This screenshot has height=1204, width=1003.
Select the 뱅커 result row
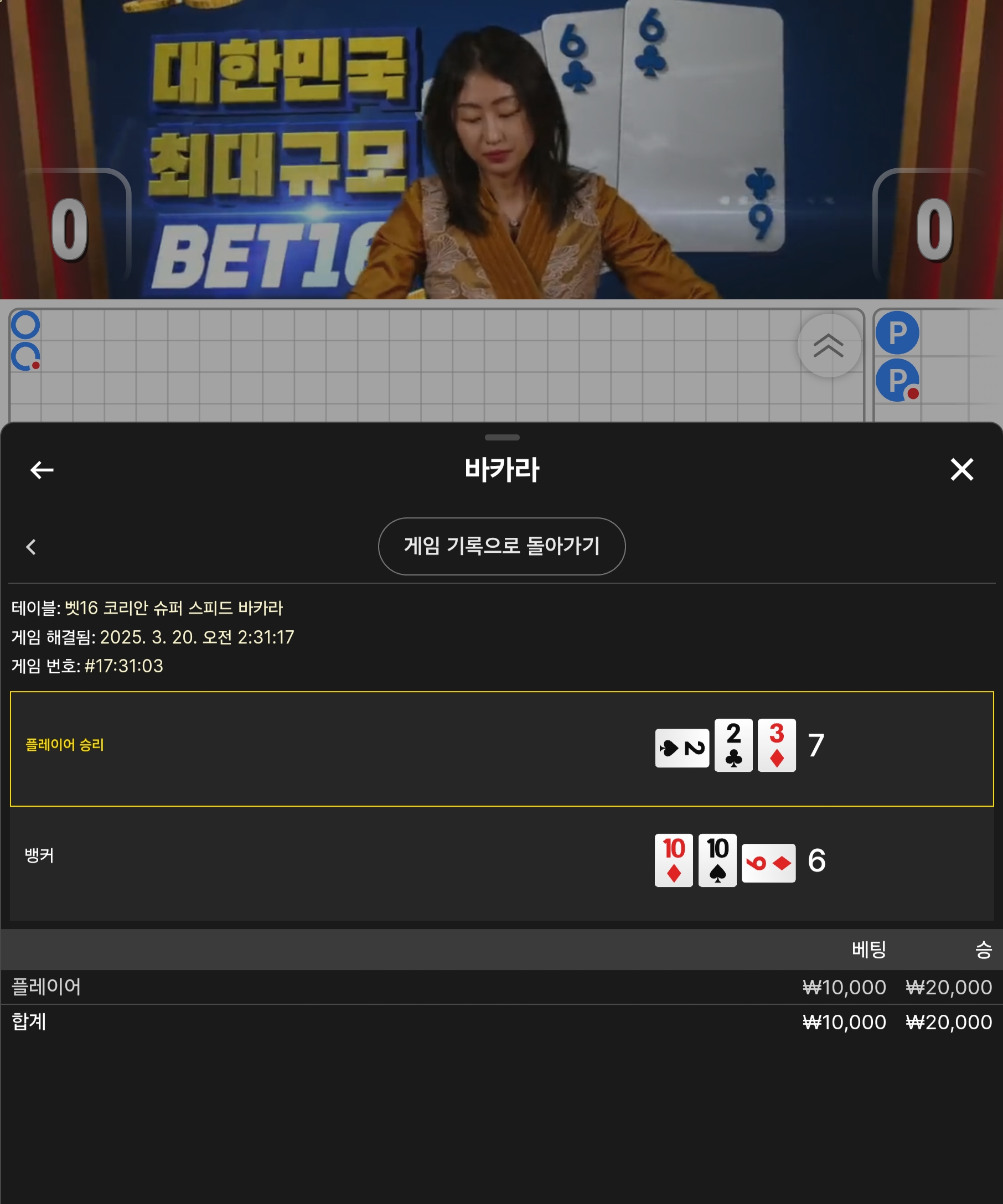[x=502, y=864]
